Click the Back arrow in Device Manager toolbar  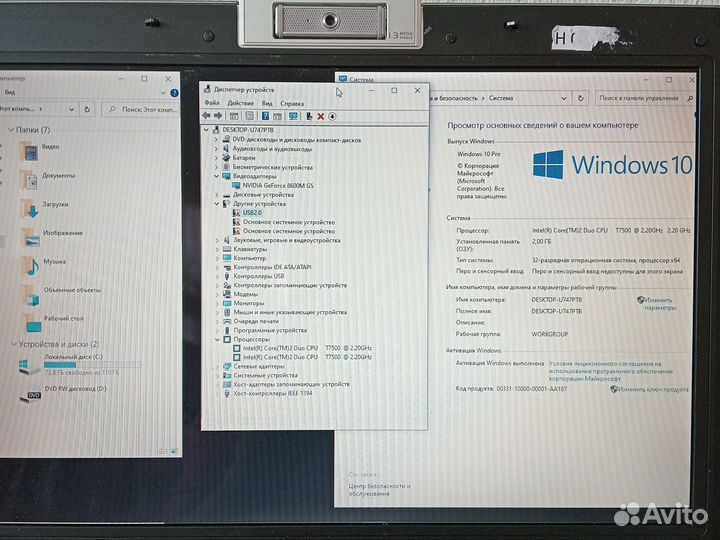click(206, 116)
